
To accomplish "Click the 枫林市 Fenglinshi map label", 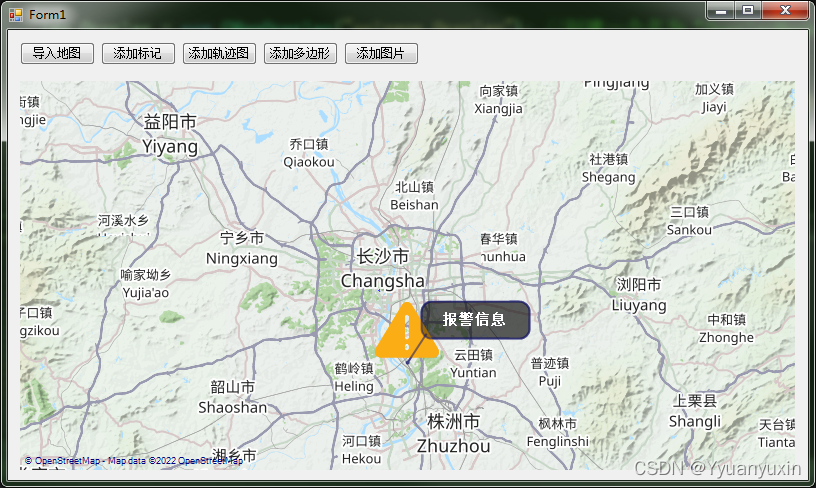I will coord(557,432).
